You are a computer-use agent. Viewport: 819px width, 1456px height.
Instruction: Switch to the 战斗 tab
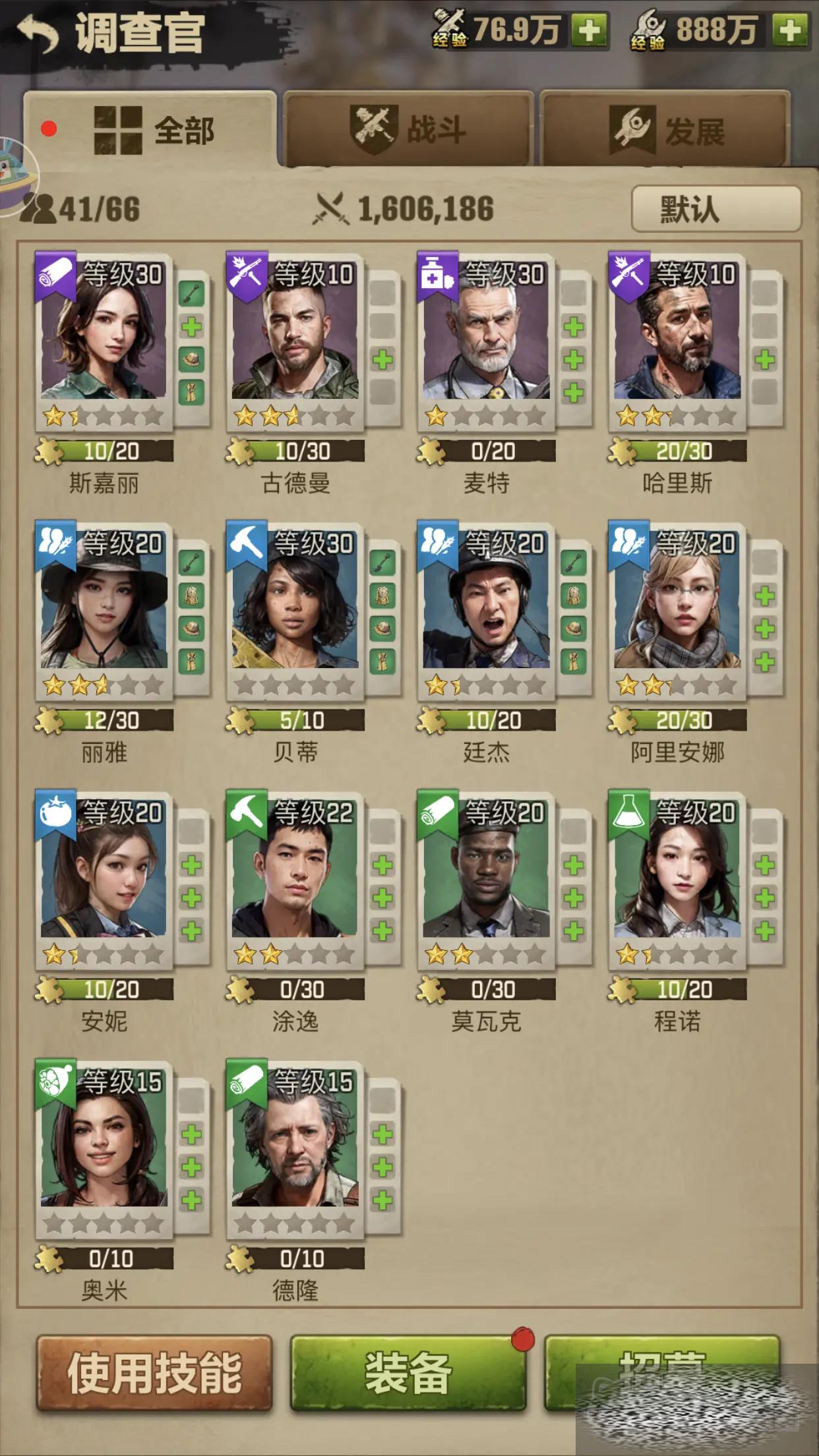click(x=408, y=129)
